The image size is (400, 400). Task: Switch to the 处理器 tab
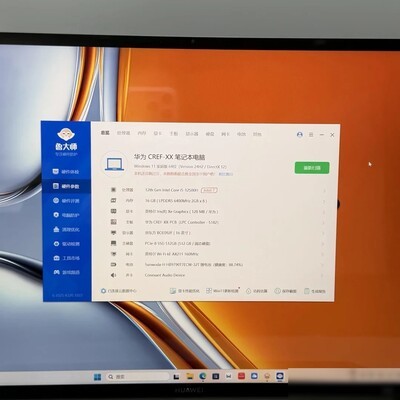(123, 133)
